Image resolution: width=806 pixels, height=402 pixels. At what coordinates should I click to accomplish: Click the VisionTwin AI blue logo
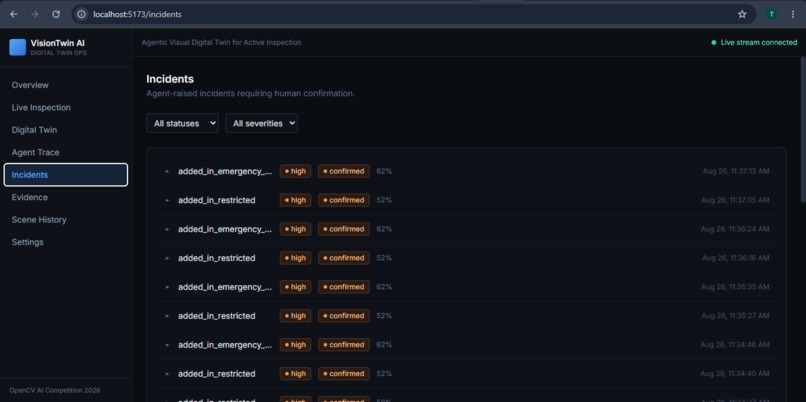pos(17,47)
